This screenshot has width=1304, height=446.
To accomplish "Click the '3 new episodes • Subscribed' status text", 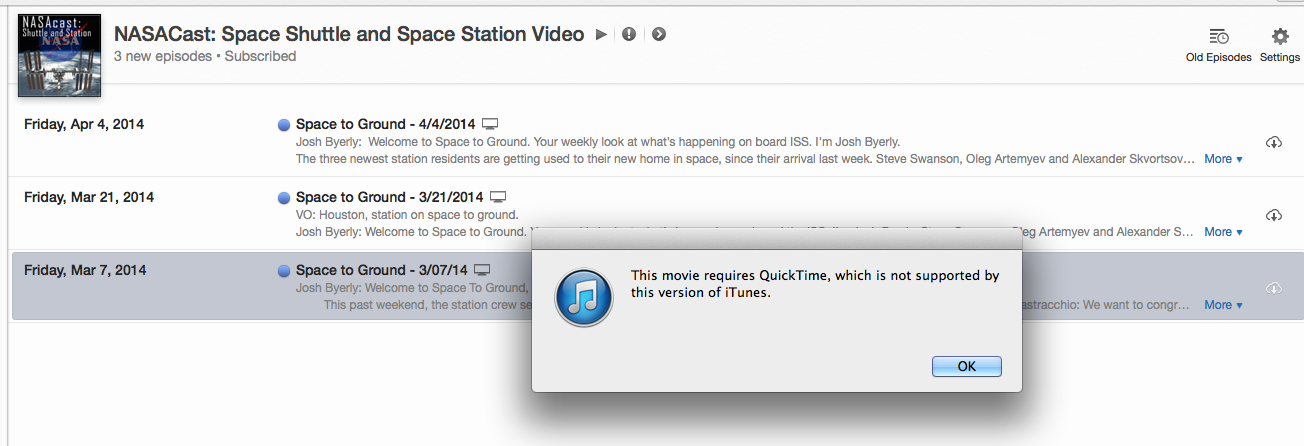I will click(205, 57).
